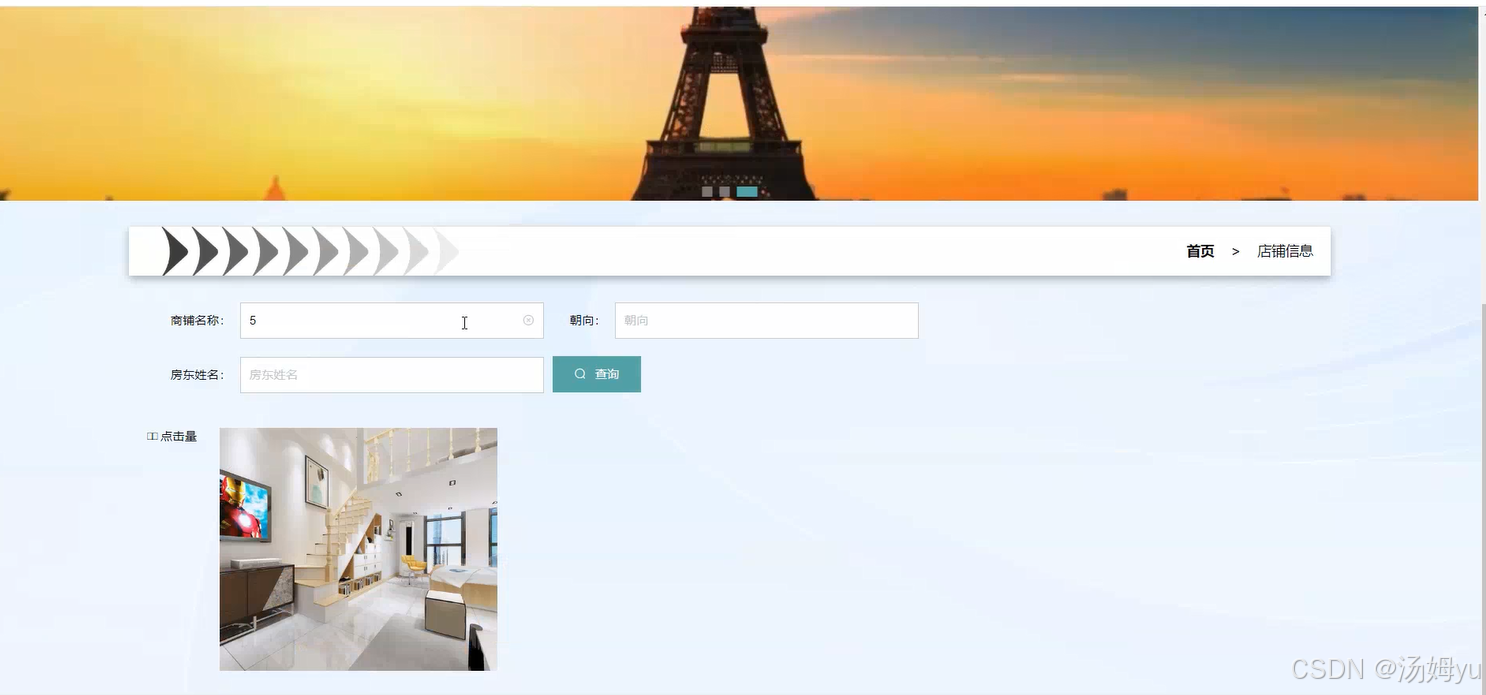The height and width of the screenshot is (695, 1486).
Task: Click the 查询 search button
Action: coord(596,374)
